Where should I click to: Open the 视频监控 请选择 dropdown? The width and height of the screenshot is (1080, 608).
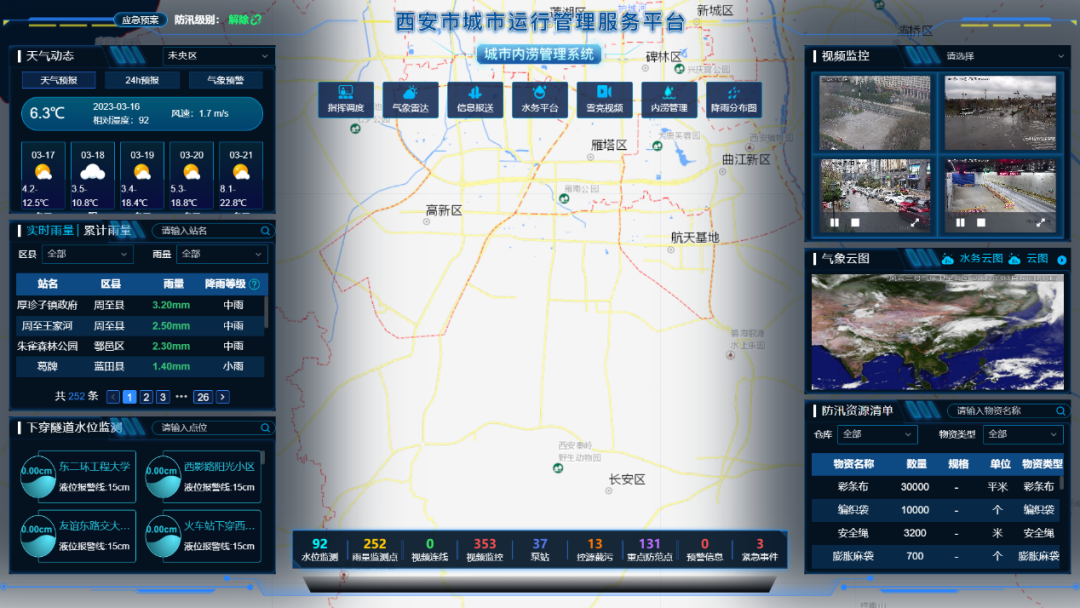1004,56
